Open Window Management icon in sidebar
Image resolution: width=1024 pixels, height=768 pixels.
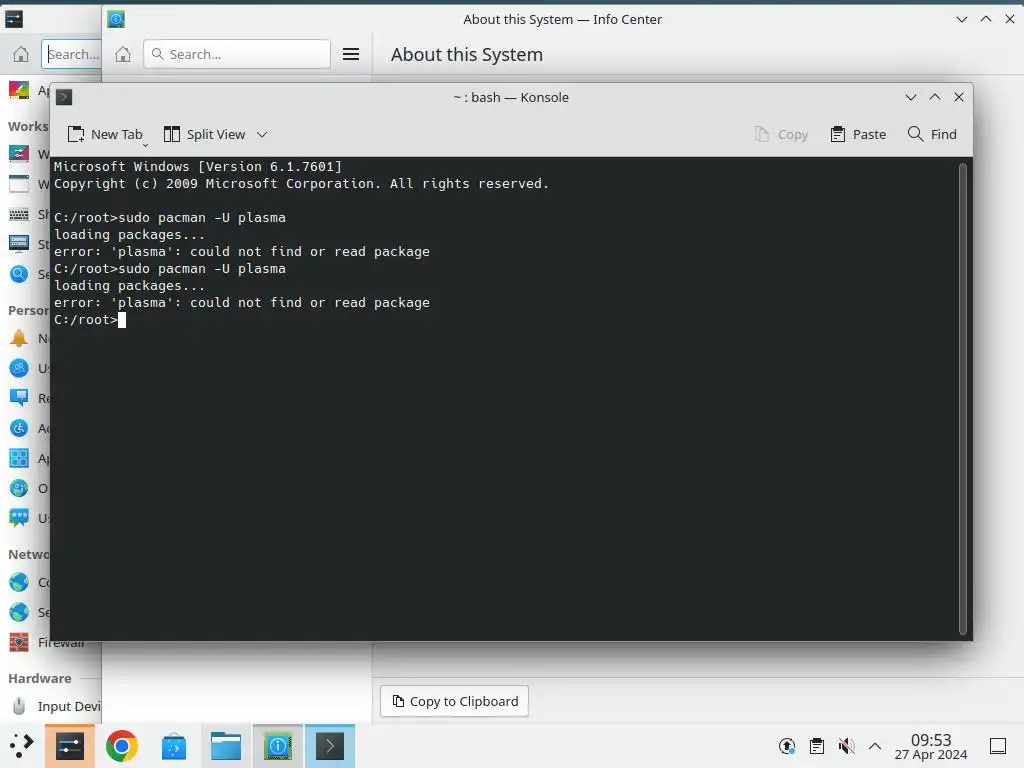[19, 184]
